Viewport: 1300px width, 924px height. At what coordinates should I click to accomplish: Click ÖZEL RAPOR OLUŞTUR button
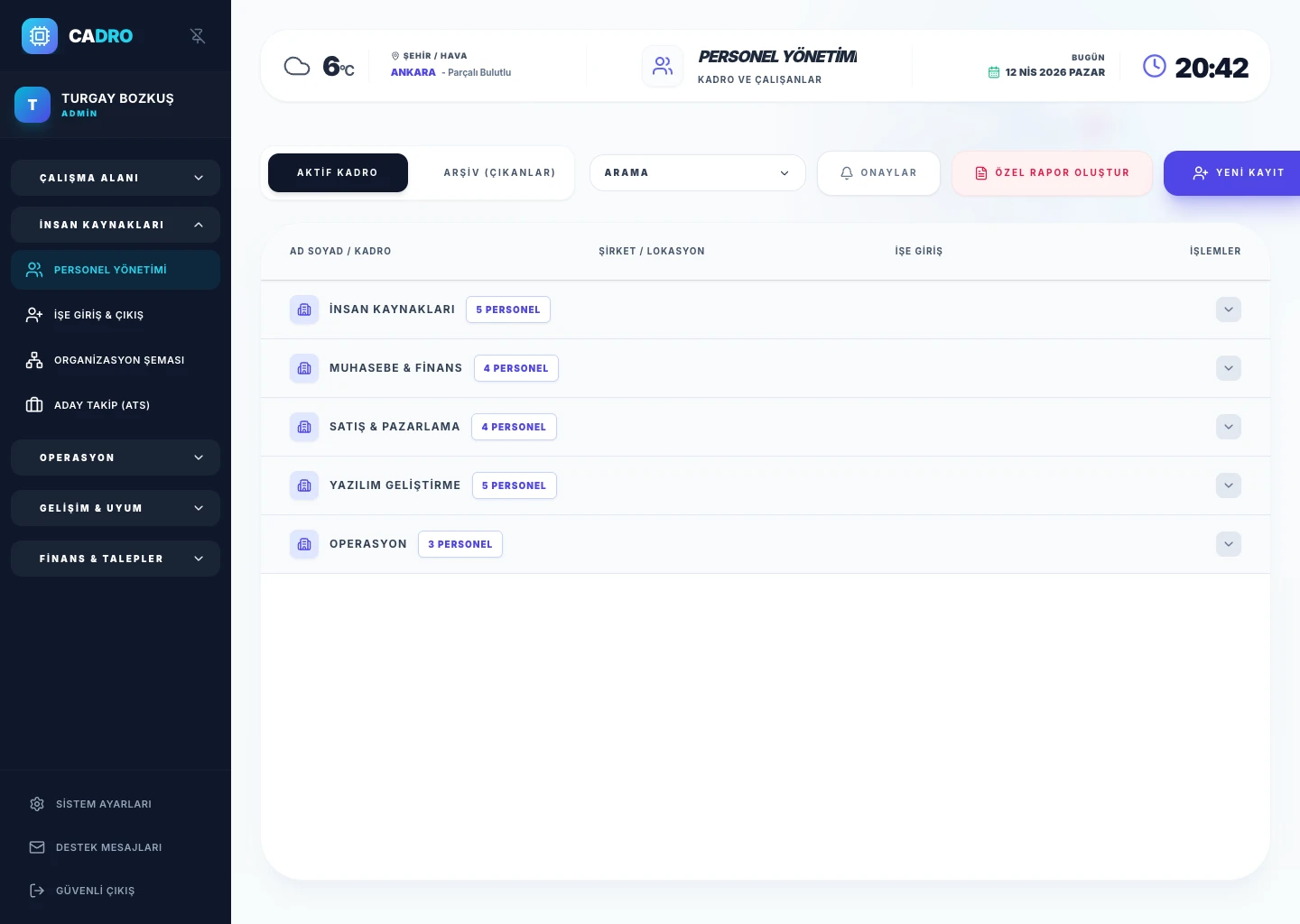(1053, 173)
